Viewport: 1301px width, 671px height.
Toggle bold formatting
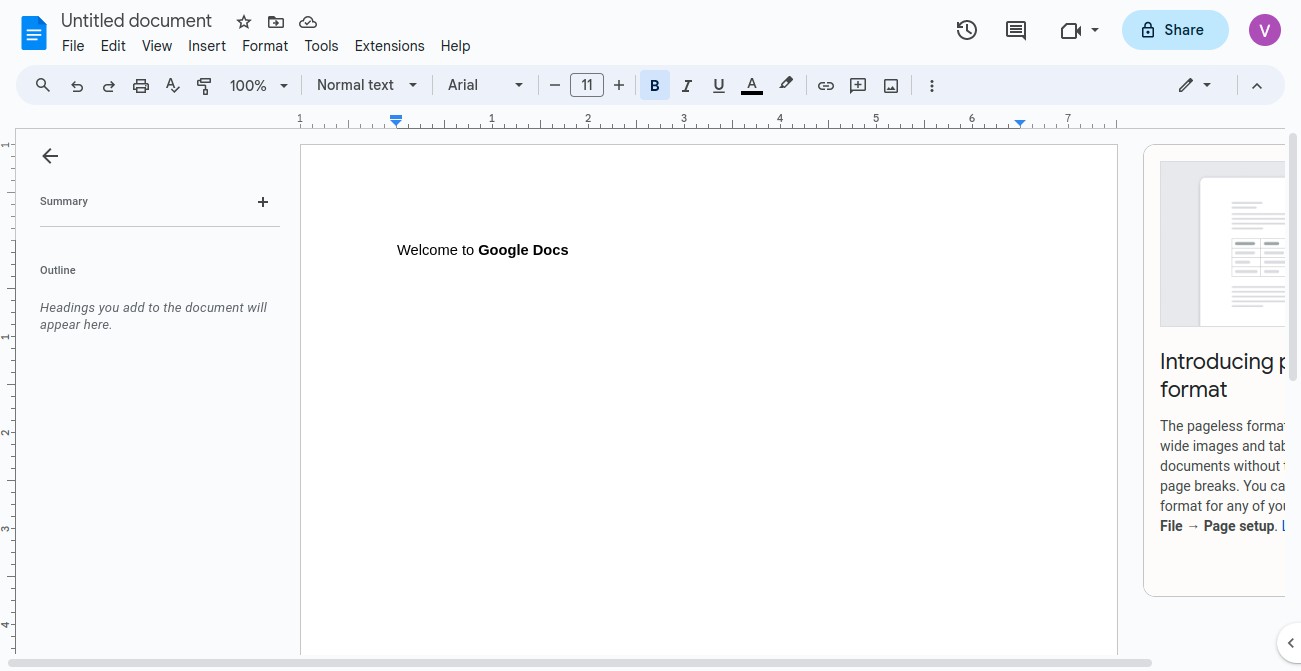click(x=654, y=85)
